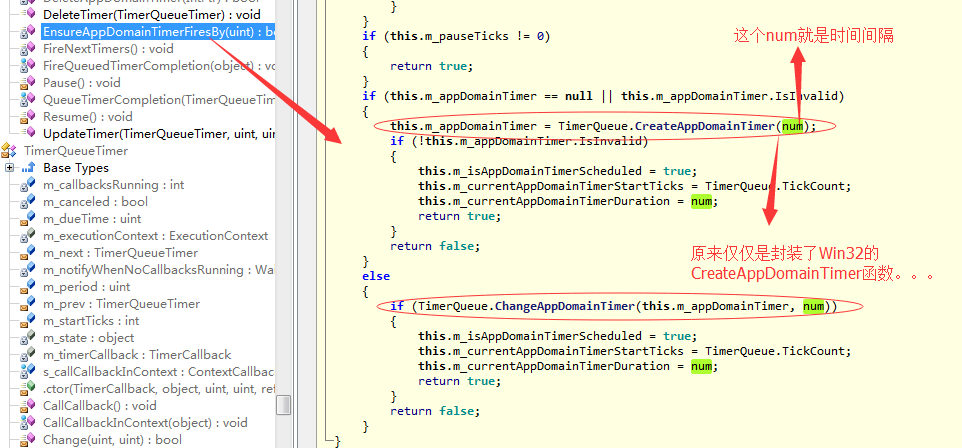Viewport: 962px width, 448px height.
Task: Click method icon beside Resume()
Action: [28, 117]
